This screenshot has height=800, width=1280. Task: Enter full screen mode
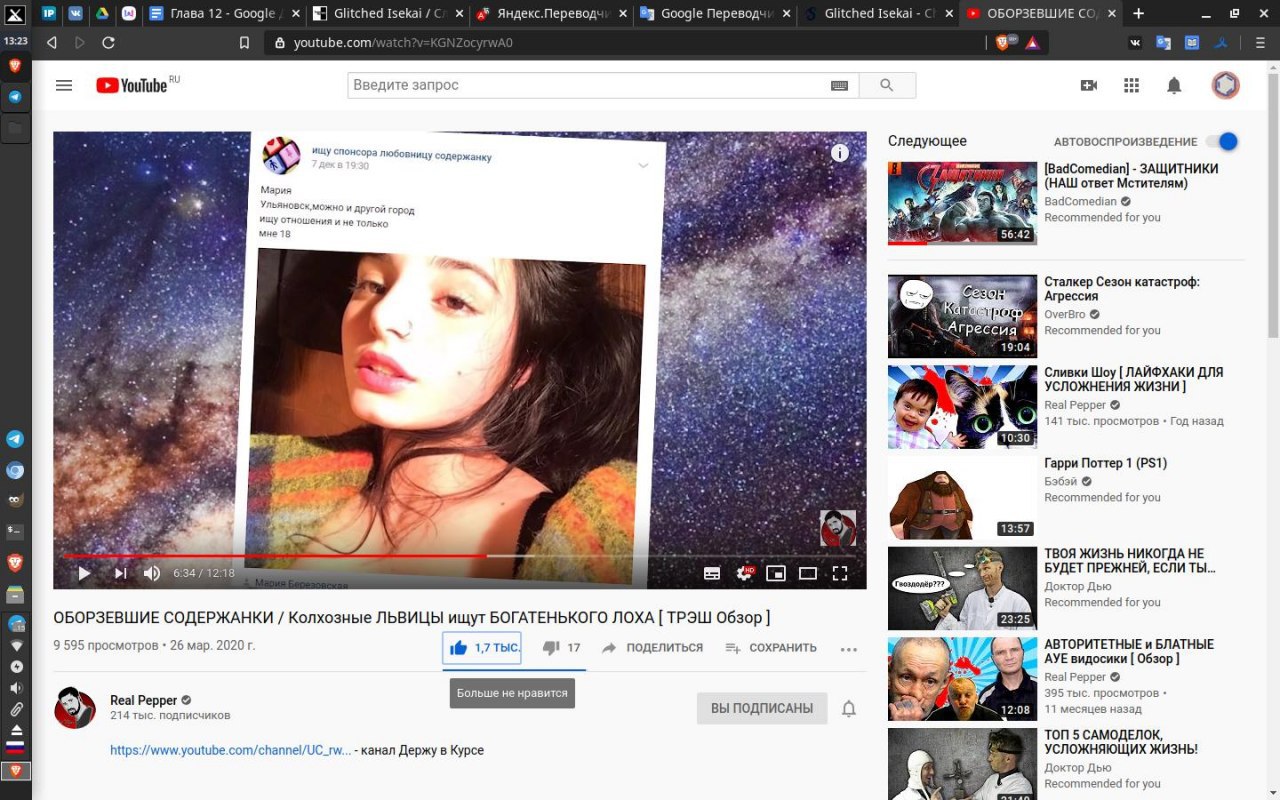(x=840, y=573)
